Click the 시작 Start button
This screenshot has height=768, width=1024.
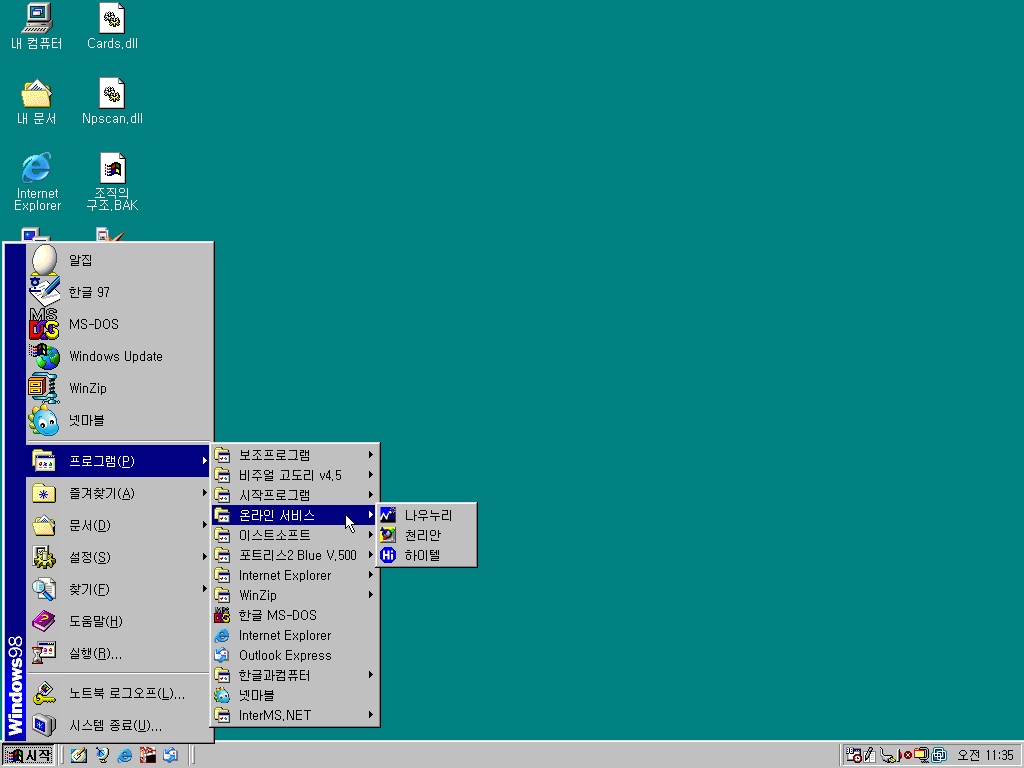(28, 756)
